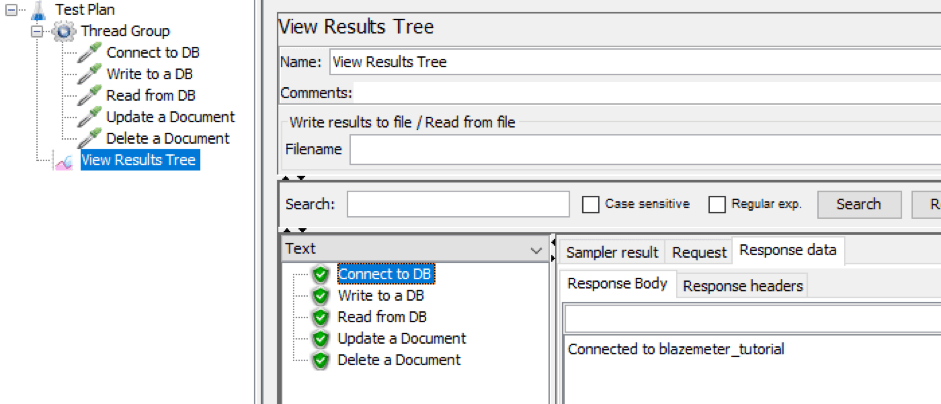Click green success shield beside Read from DB result
Screen dimensions: 941x404
tap(321, 318)
